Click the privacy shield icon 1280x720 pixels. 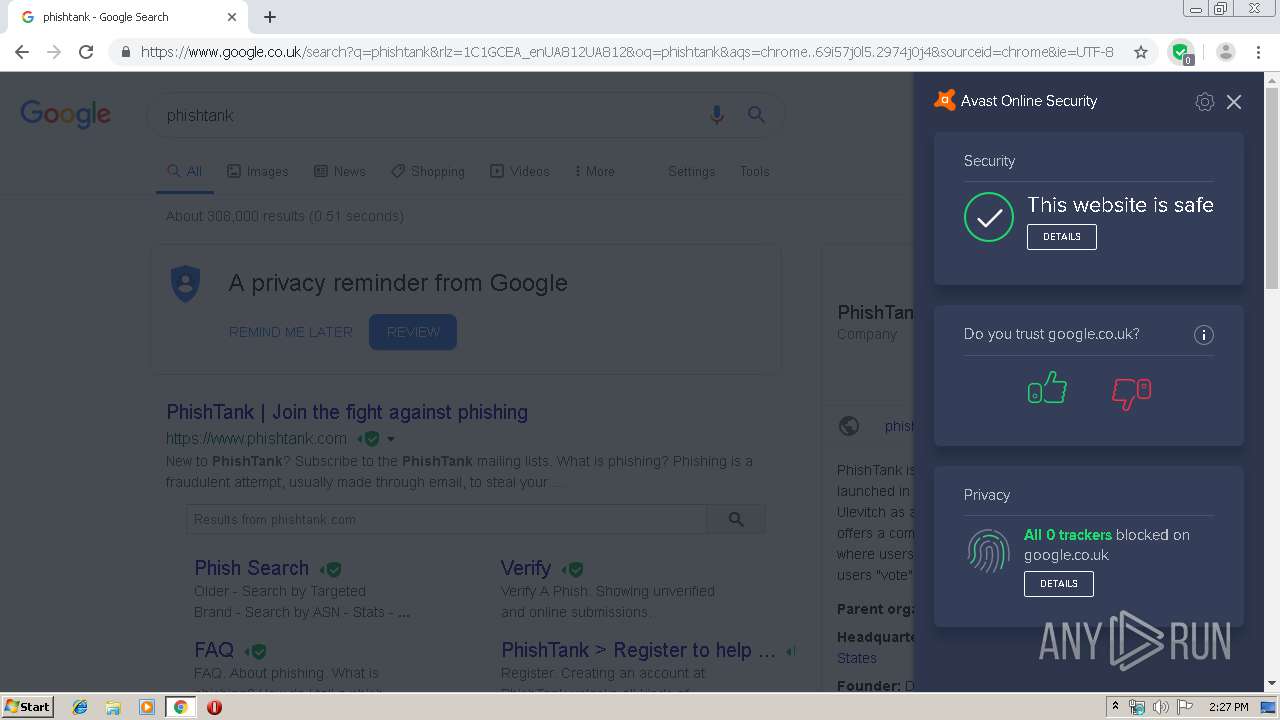(x=186, y=283)
